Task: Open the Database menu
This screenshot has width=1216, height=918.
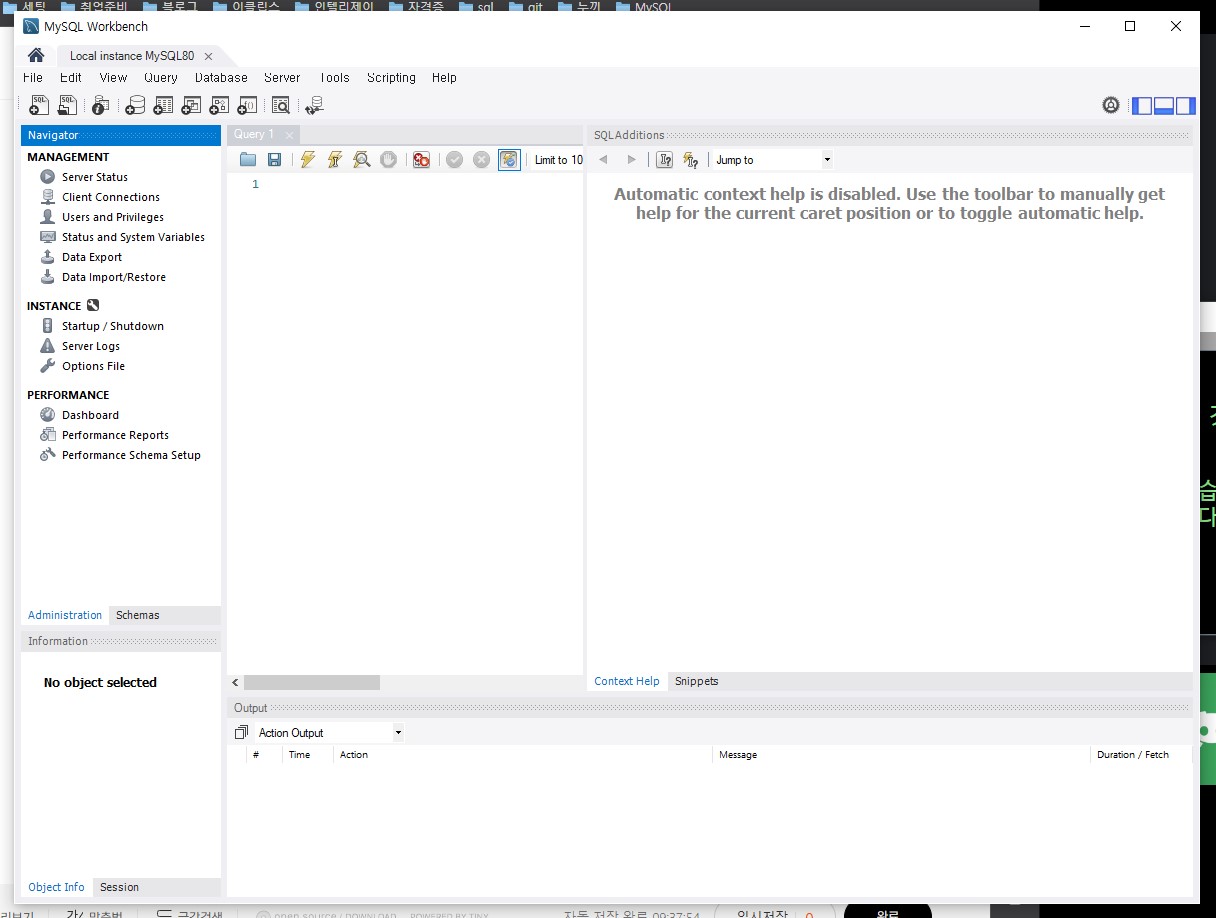Action: 221,78
